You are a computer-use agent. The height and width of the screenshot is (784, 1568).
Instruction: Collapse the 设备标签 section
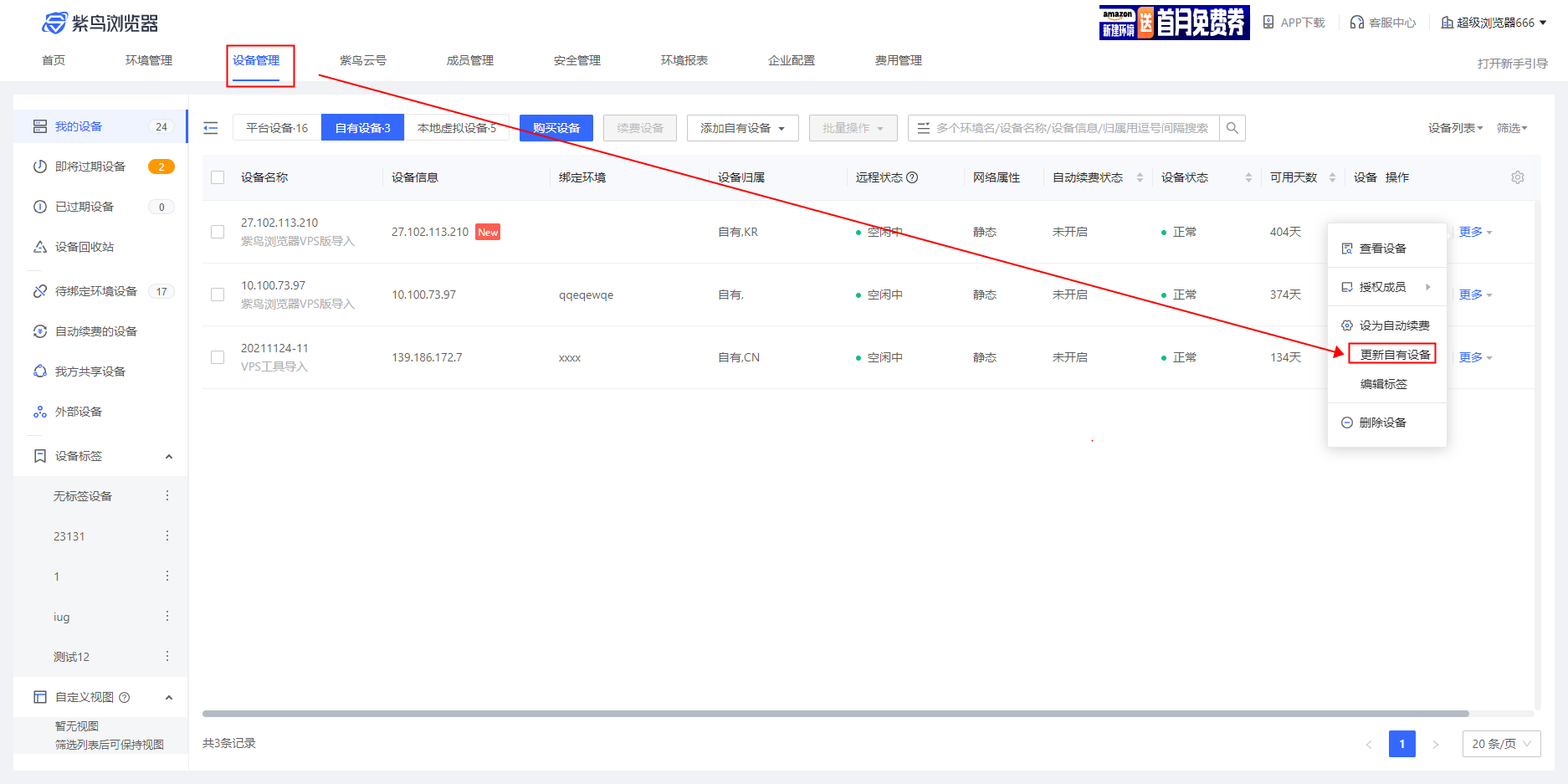[168, 456]
